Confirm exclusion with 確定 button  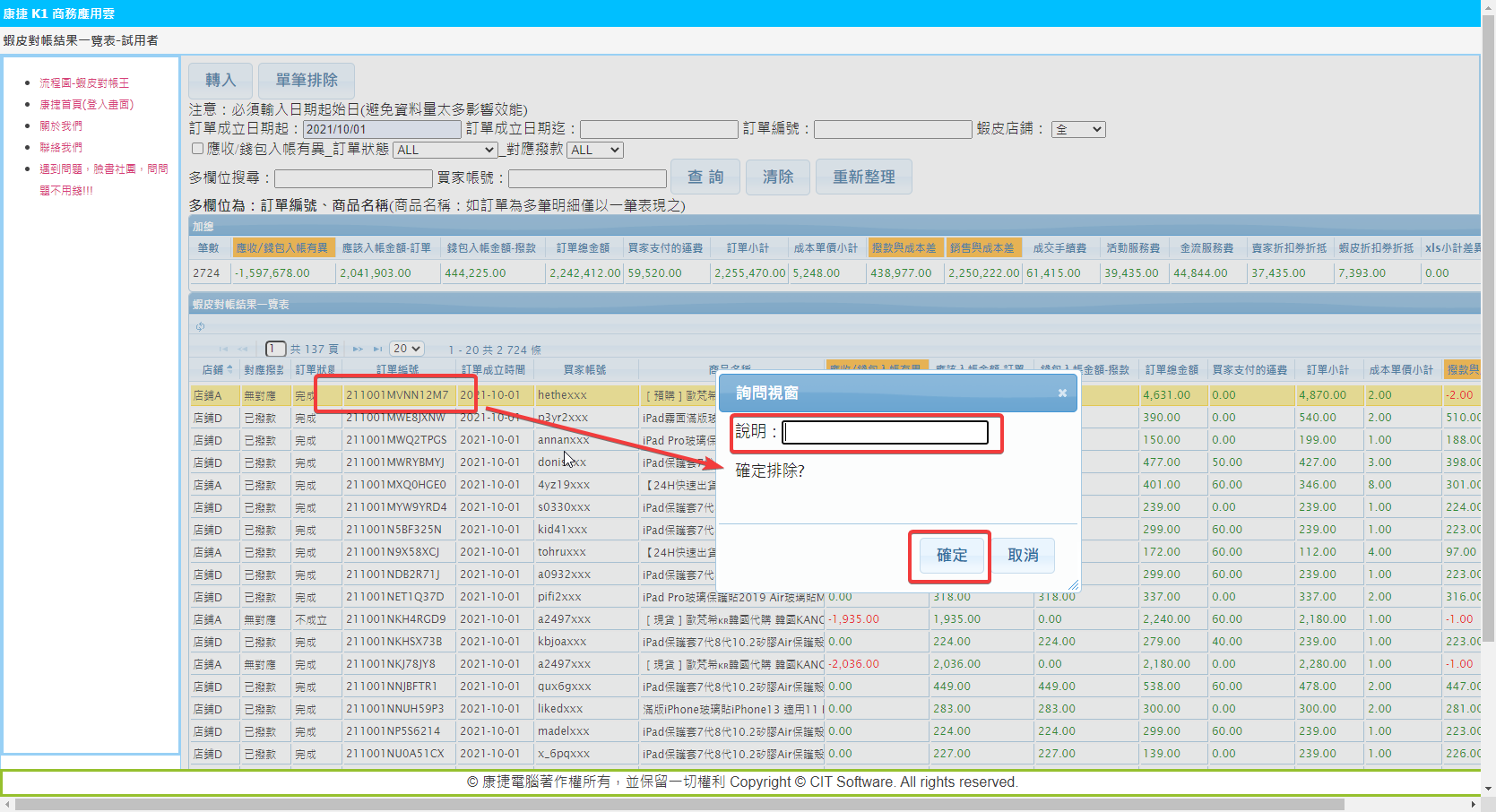click(x=951, y=556)
